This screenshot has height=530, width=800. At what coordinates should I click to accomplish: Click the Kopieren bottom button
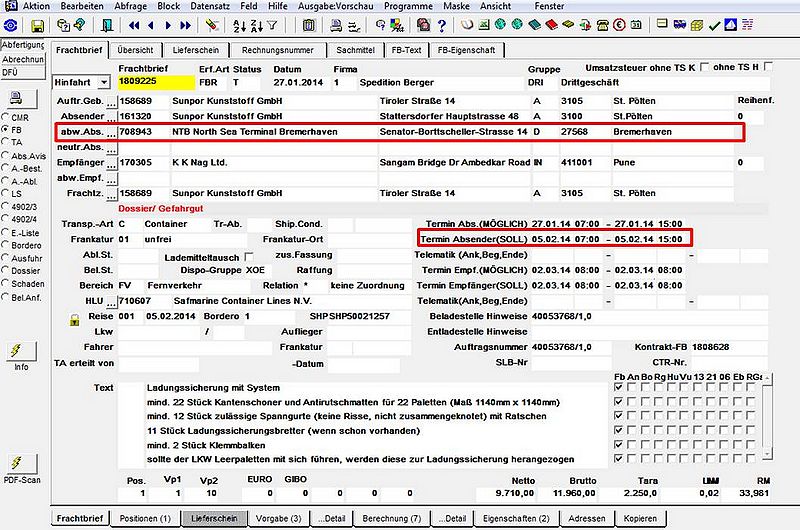[x=640, y=518]
